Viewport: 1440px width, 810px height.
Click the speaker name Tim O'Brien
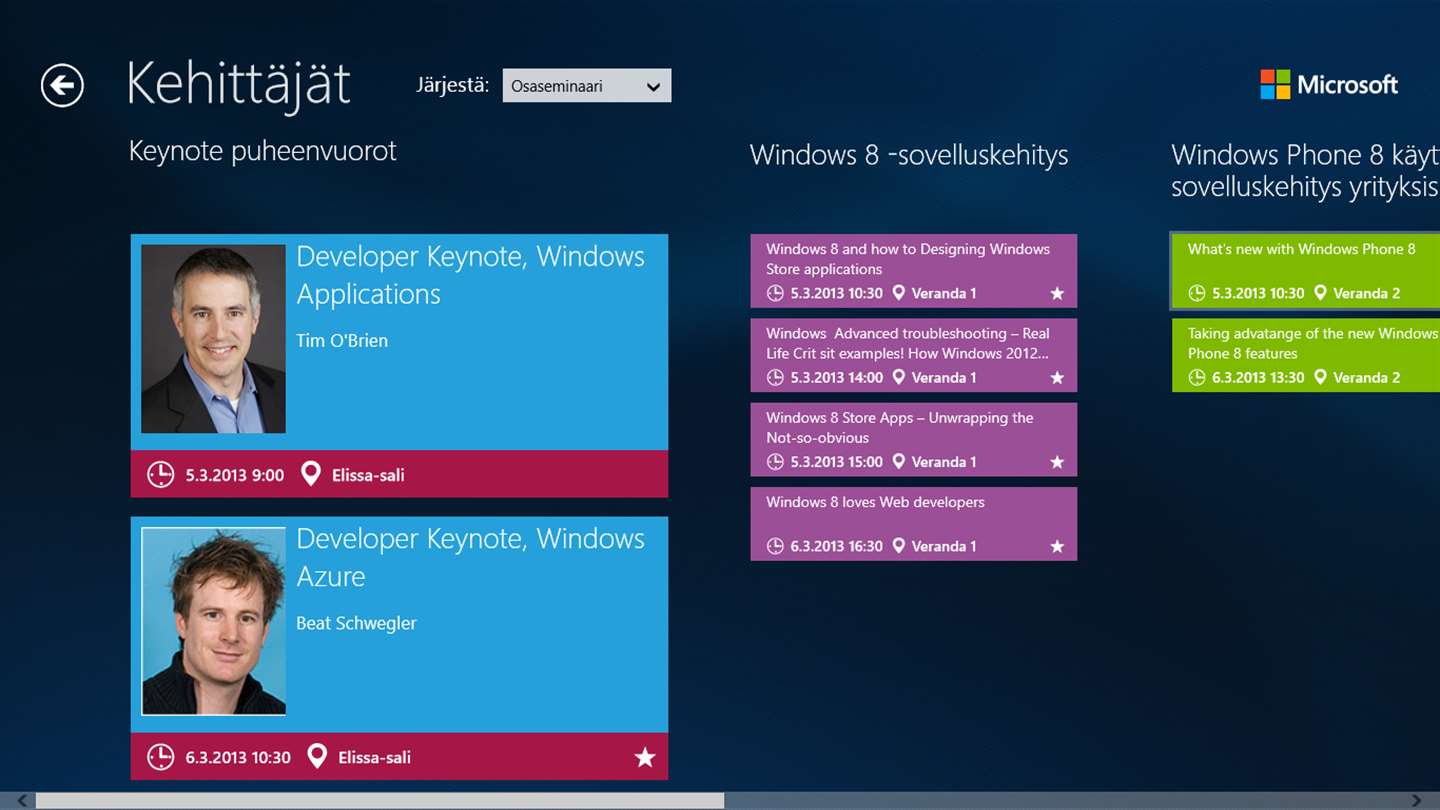(x=342, y=341)
